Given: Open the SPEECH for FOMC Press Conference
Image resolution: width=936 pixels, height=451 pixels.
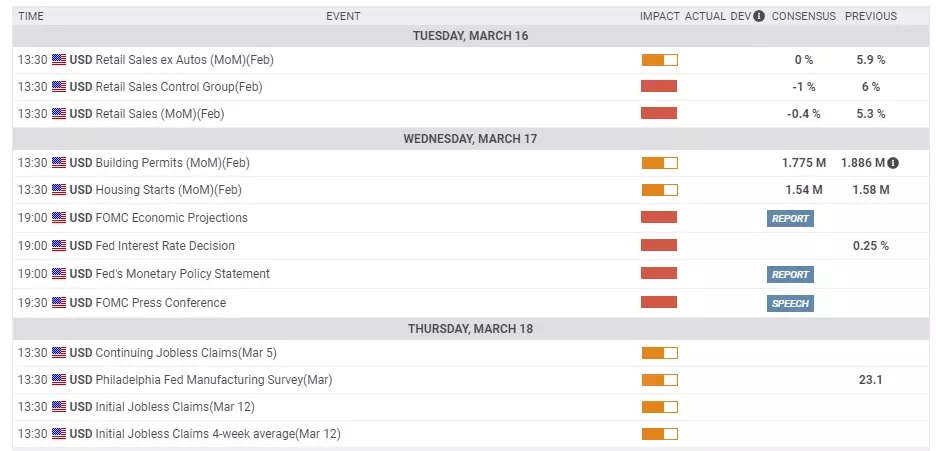Looking at the screenshot, I should coord(790,303).
